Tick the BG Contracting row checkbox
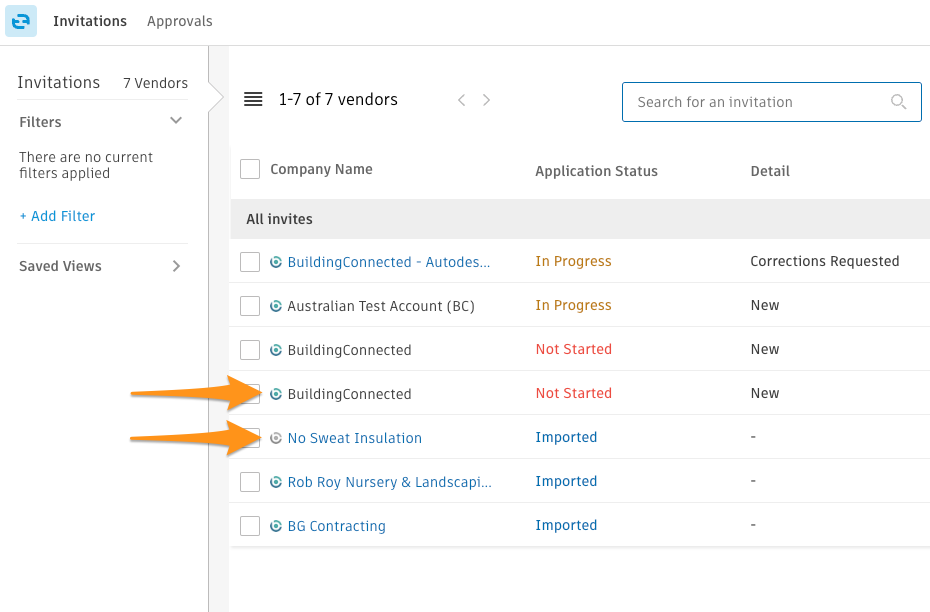Image resolution: width=930 pixels, height=612 pixels. [x=250, y=526]
